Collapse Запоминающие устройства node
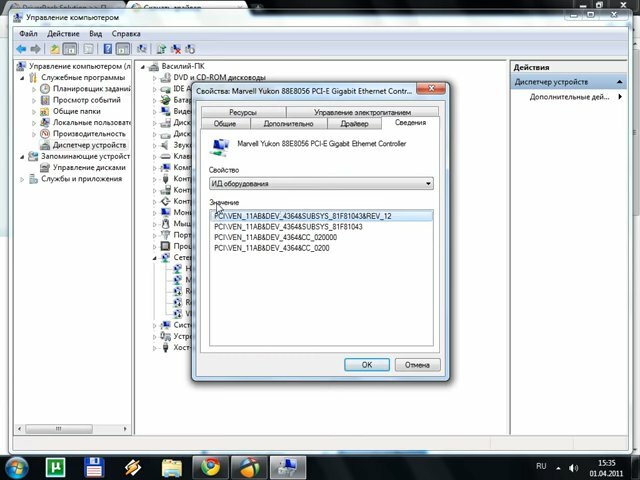The width and height of the screenshot is (640, 480). point(22,156)
